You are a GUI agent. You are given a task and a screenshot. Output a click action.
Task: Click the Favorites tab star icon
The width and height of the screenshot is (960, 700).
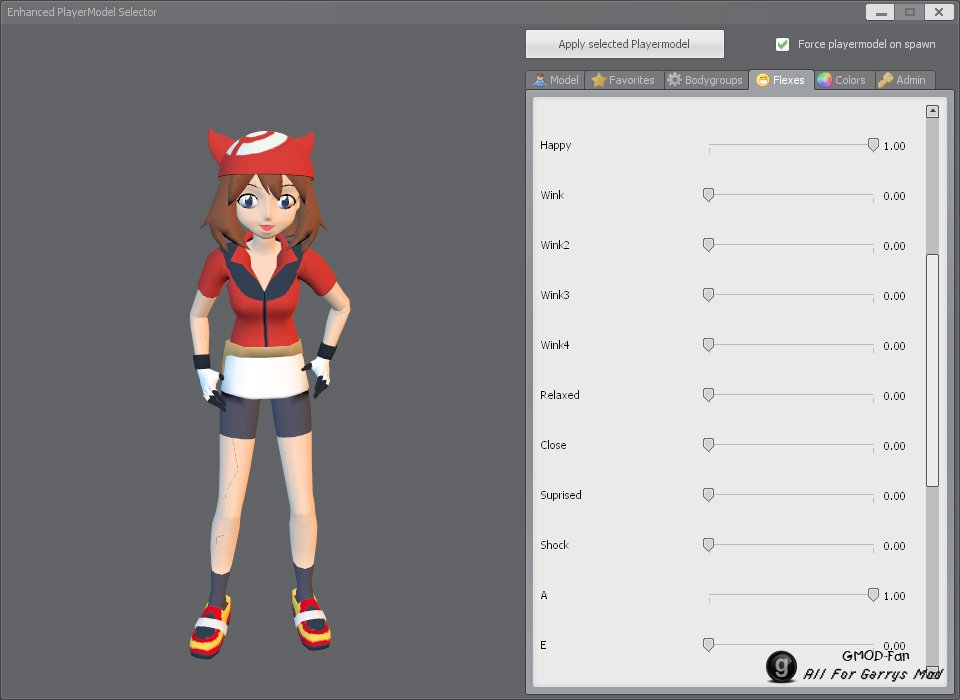599,80
